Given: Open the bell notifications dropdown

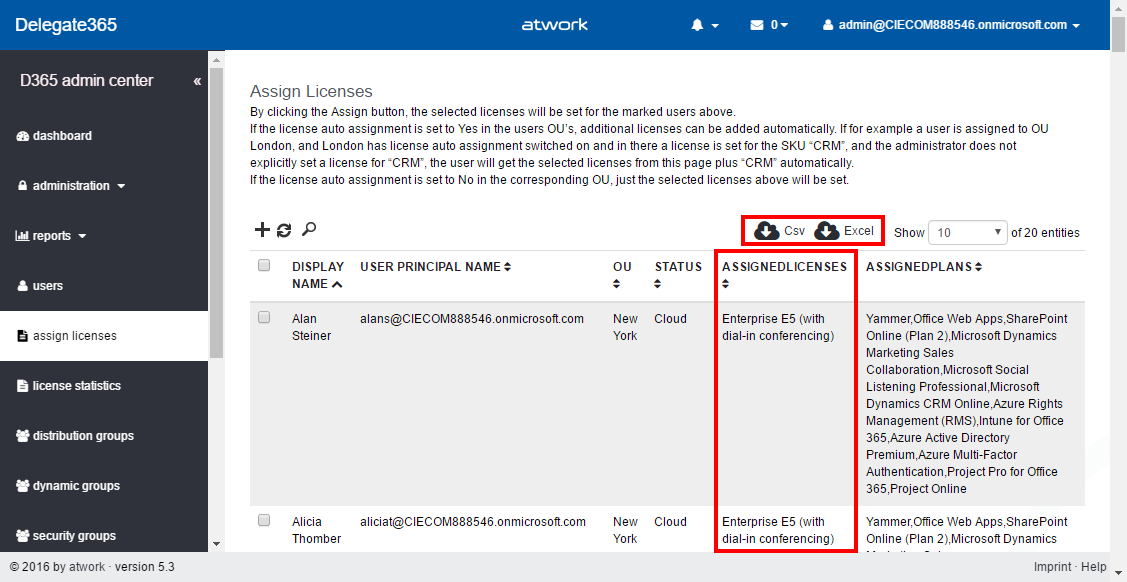Looking at the screenshot, I should [x=705, y=25].
